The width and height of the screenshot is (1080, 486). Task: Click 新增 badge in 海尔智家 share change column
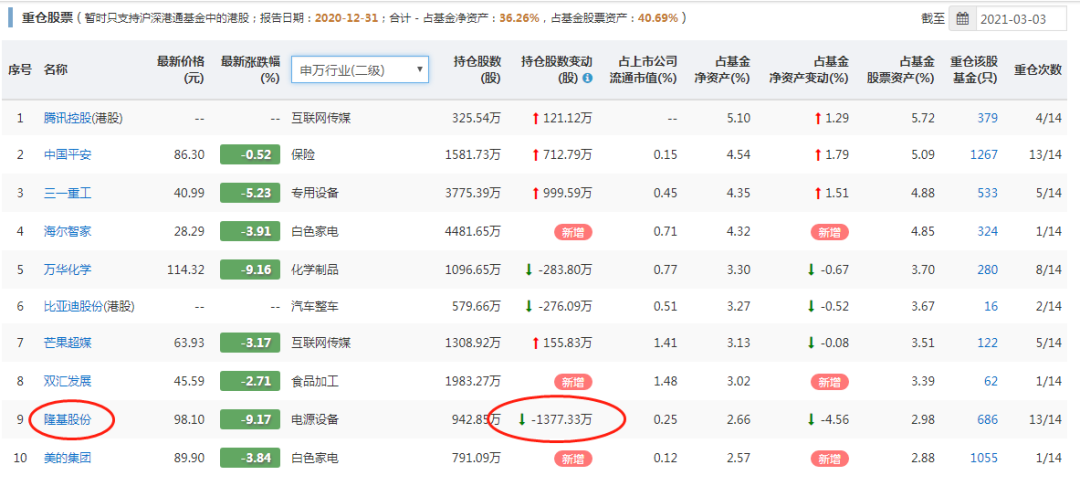tap(573, 232)
